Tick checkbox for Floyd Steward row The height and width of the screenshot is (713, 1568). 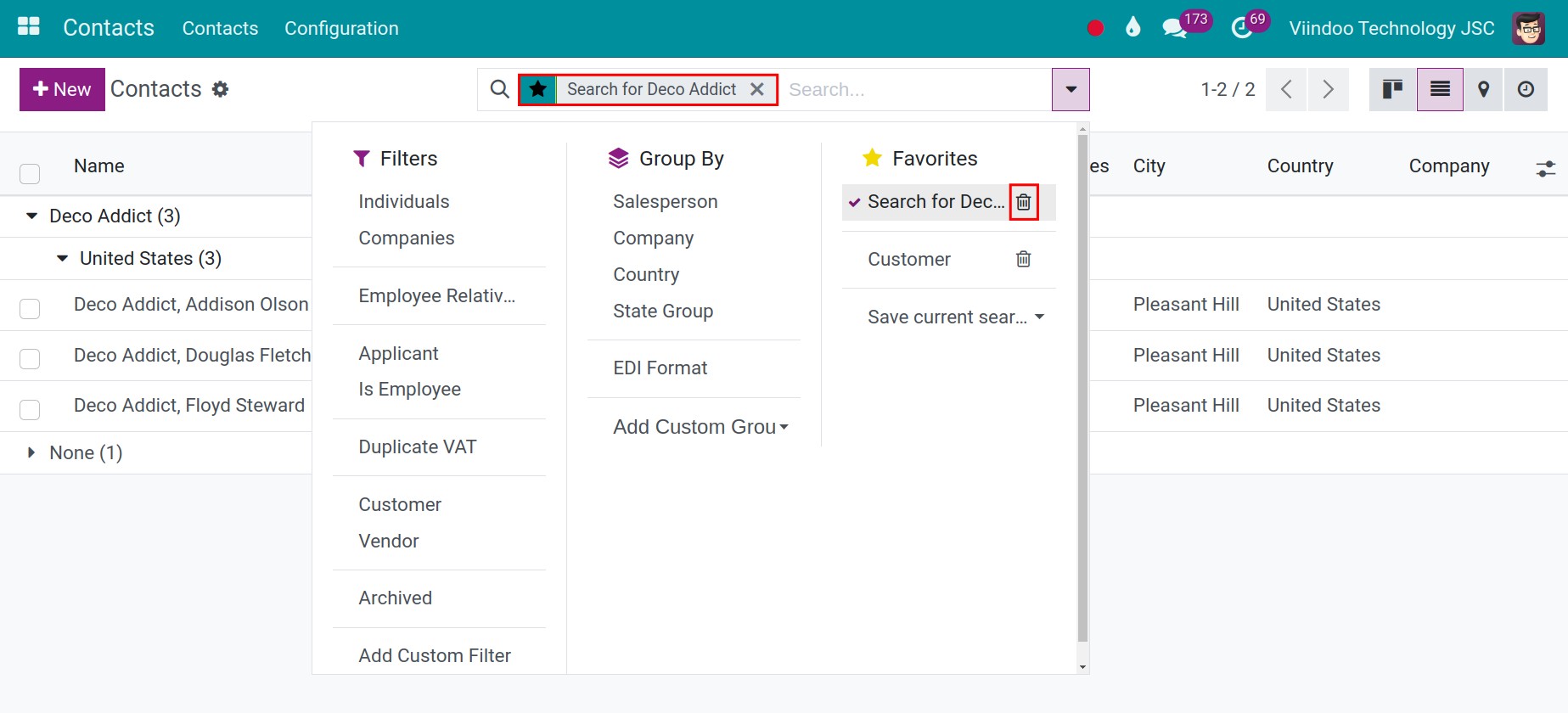click(x=30, y=409)
